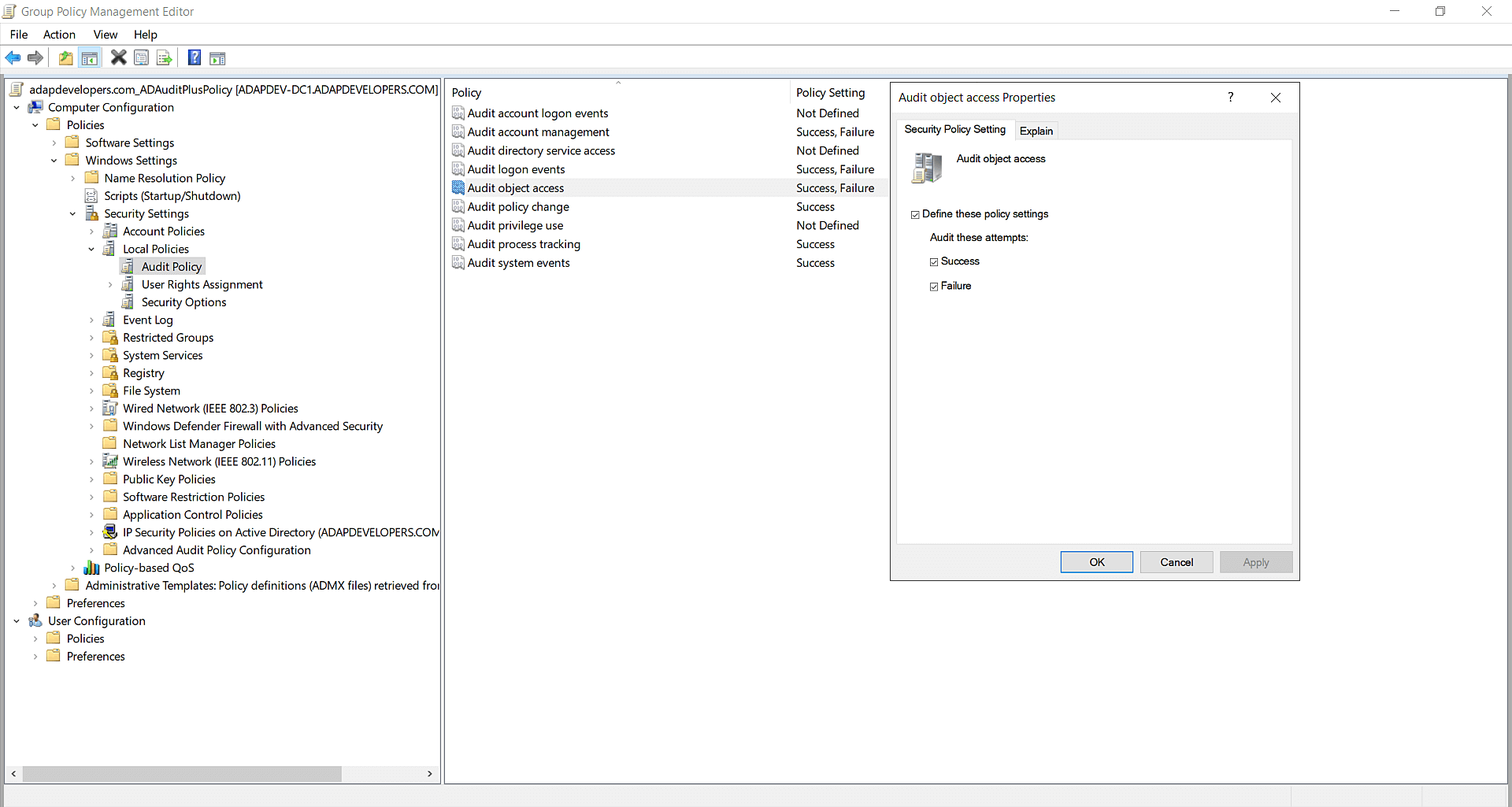Click the tree pane horizontal scrollbar thumb
This screenshot has height=807, width=1512.
pyautogui.click(x=182, y=774)
